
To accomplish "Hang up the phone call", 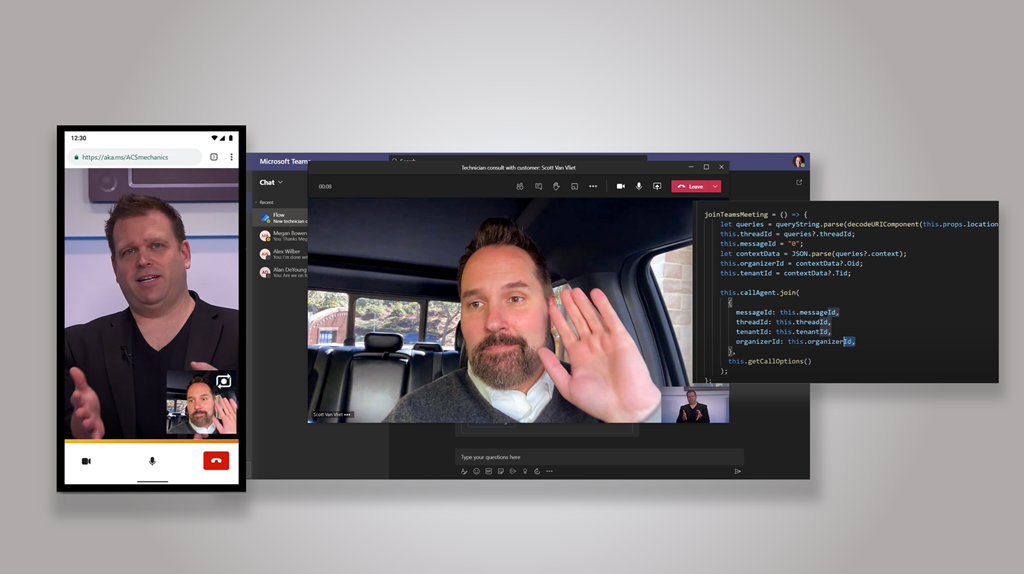I will pyautogui.click(x=216, y=461).
